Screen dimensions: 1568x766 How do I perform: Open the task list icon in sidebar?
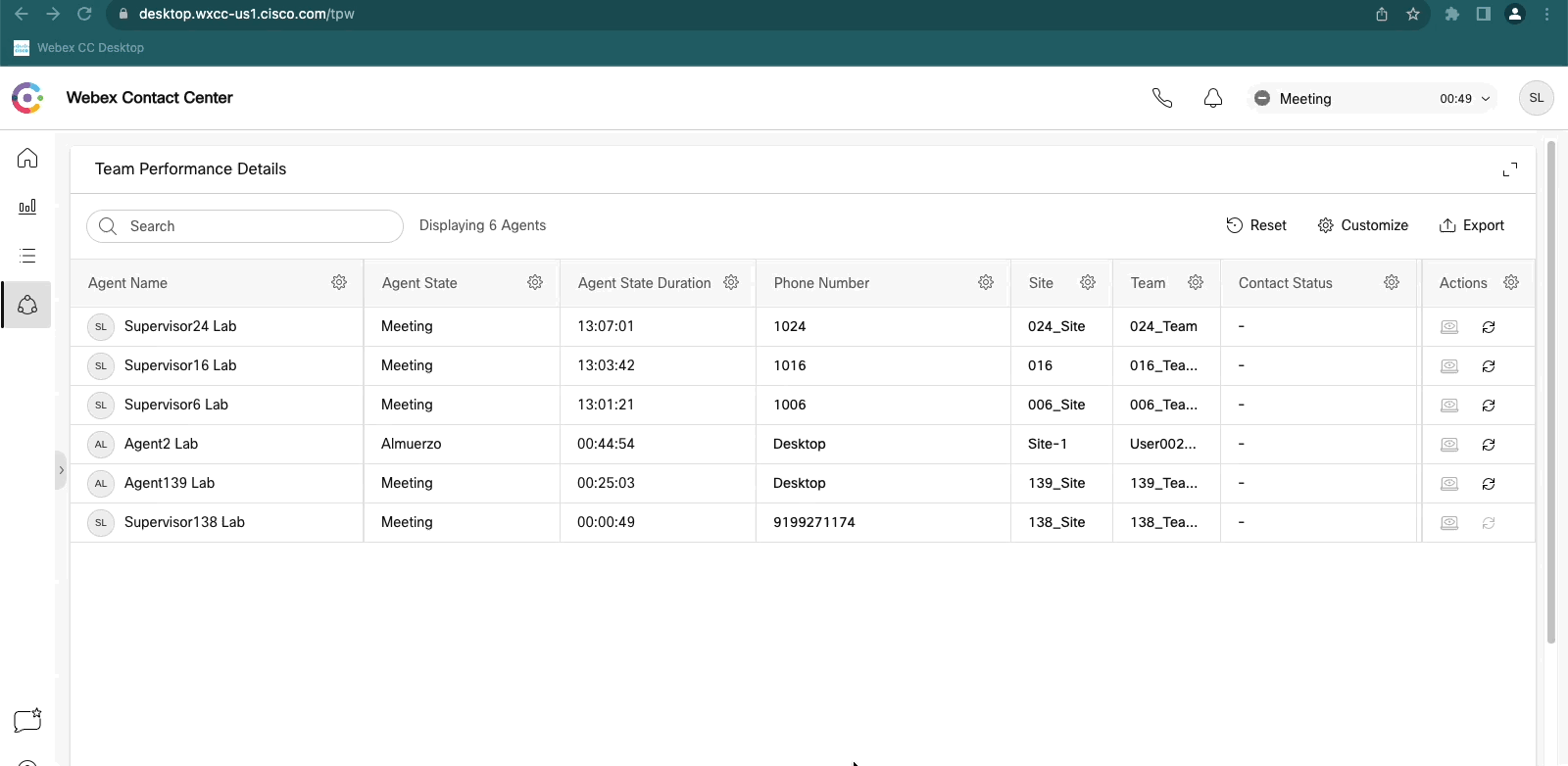(27, 256)
